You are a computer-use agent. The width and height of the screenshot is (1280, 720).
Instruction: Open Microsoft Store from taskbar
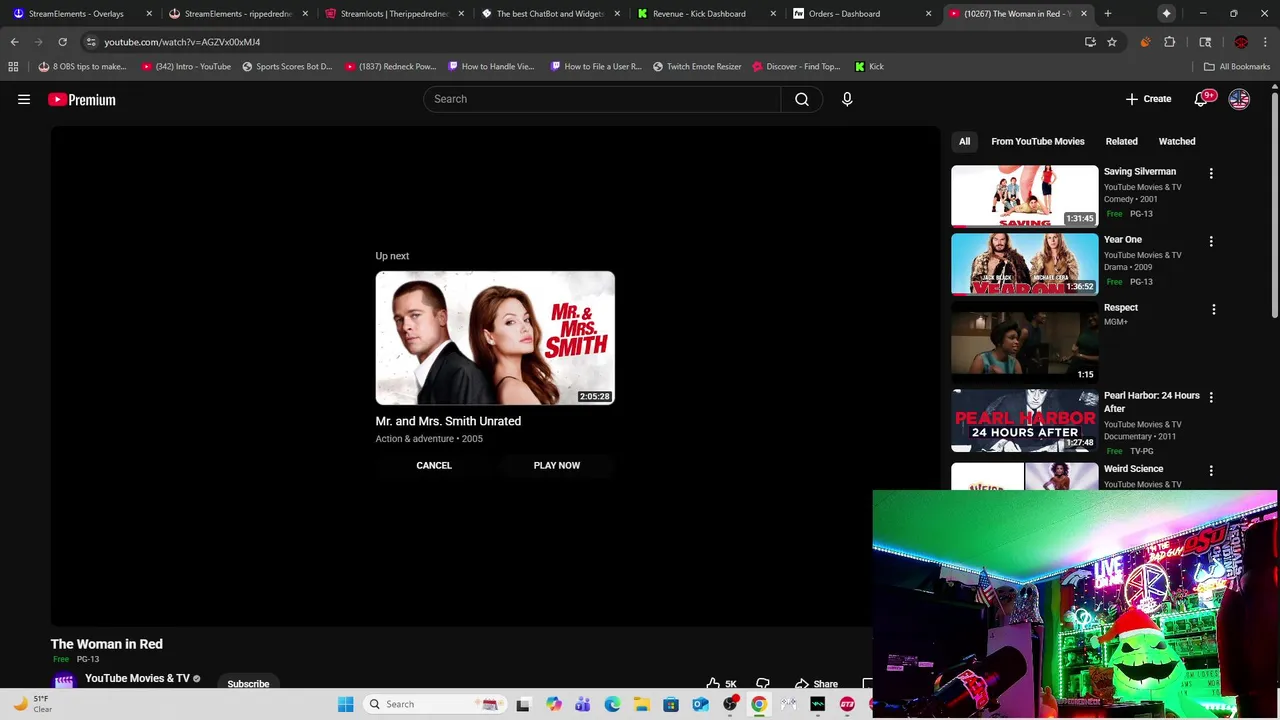click(671, 704)
